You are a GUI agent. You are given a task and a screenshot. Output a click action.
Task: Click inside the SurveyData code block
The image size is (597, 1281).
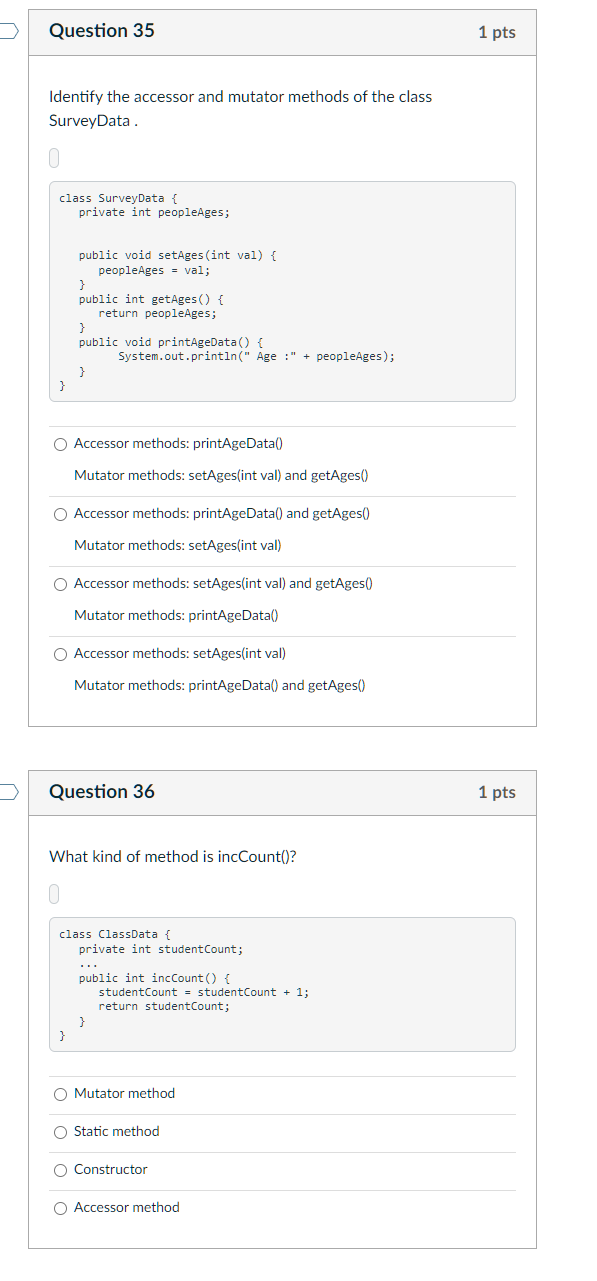tap(282, 291)
